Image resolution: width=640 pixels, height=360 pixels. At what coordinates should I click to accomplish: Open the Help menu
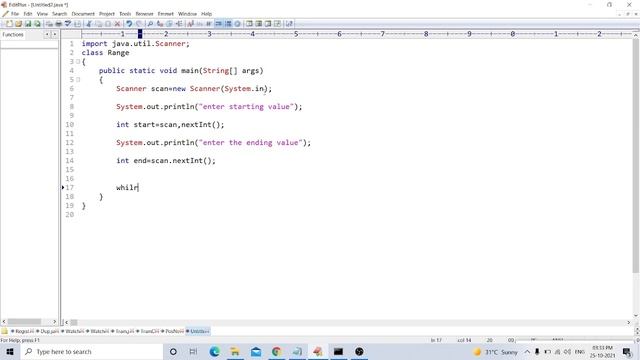click(207, 14)
